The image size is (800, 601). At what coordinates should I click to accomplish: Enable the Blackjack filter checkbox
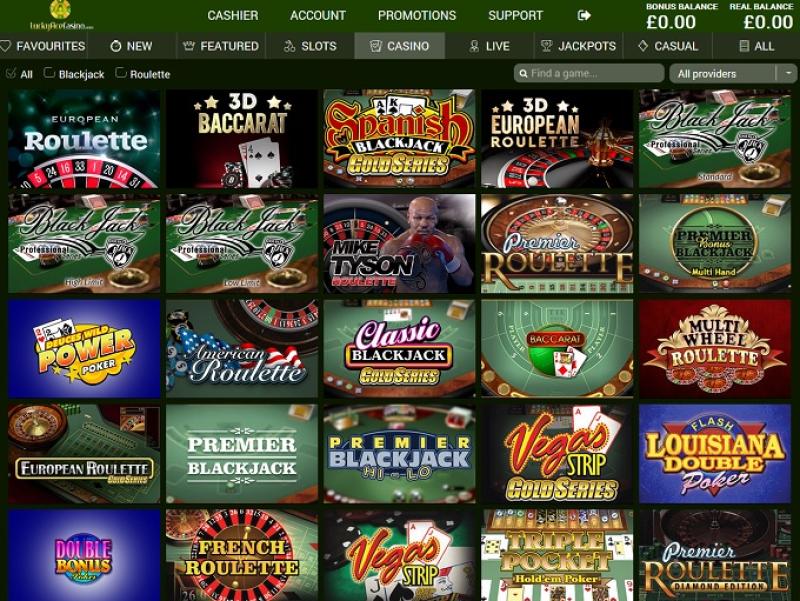[x=49, y=73]
